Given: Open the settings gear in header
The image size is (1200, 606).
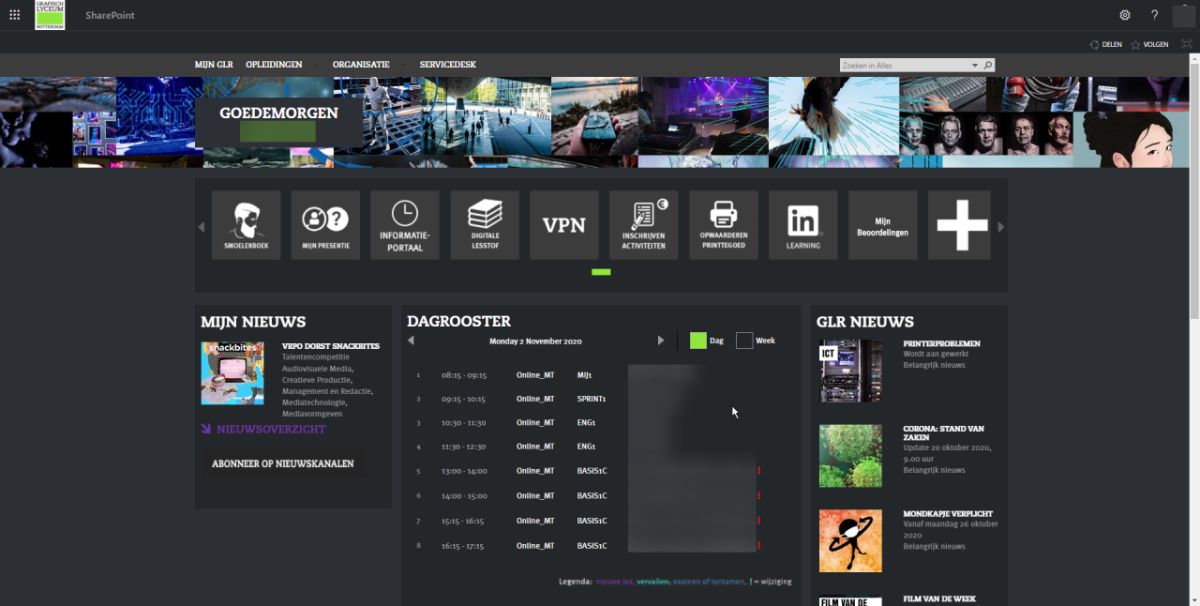Looking at the screenshot, I should point(1125,15).
